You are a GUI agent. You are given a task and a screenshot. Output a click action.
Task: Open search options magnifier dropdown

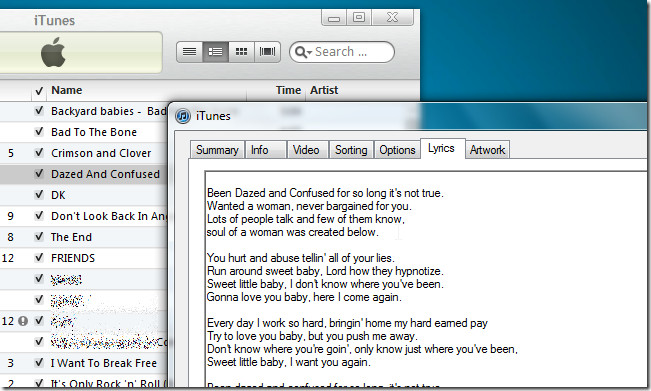coord(302,52)
